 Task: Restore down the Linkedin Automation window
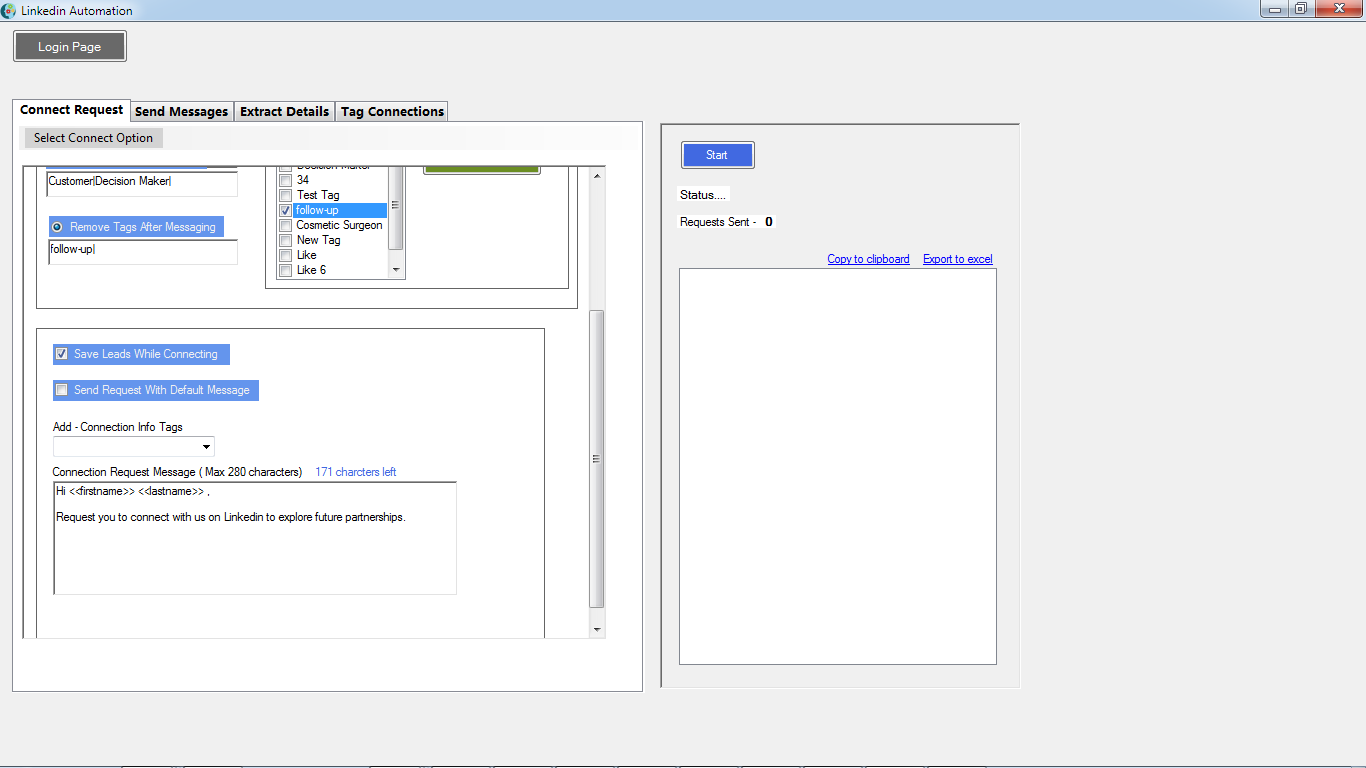coord(1301,8)
